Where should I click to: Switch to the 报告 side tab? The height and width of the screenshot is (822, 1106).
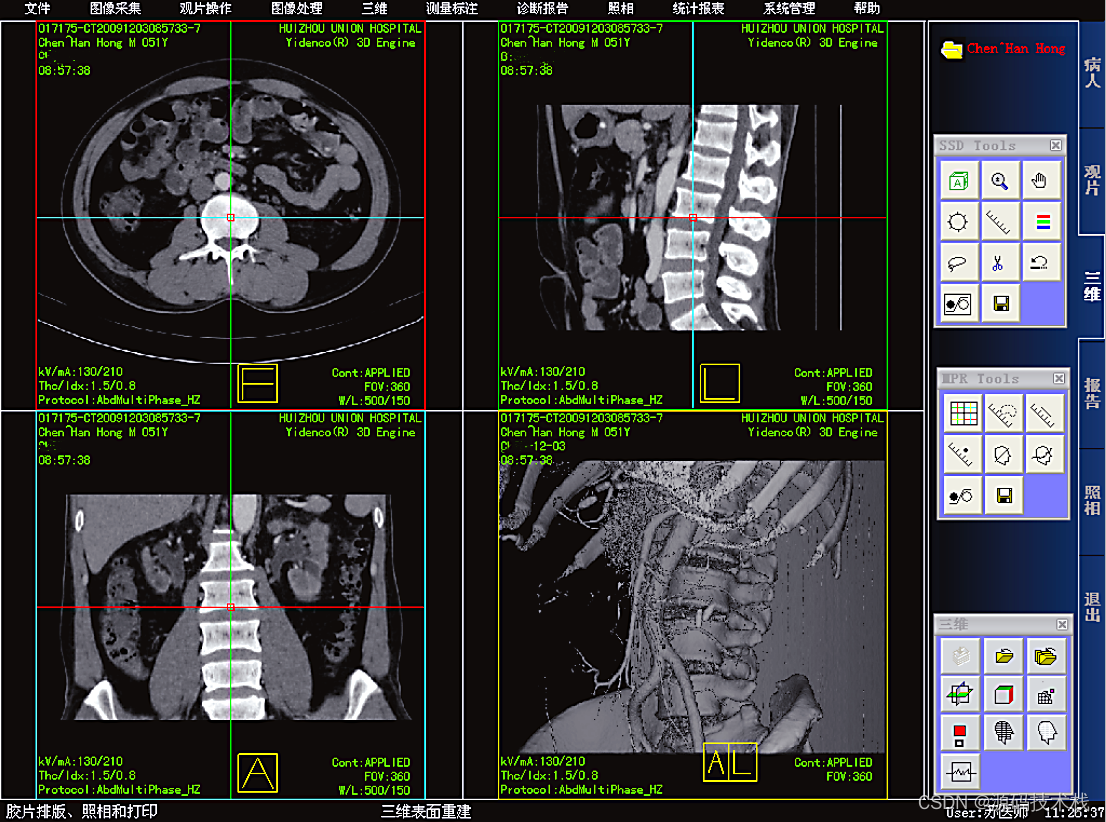[1092, 394]
